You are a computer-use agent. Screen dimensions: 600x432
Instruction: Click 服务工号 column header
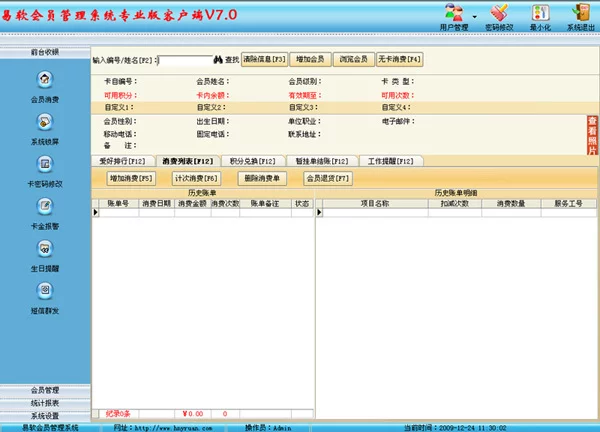click(569, 204)
